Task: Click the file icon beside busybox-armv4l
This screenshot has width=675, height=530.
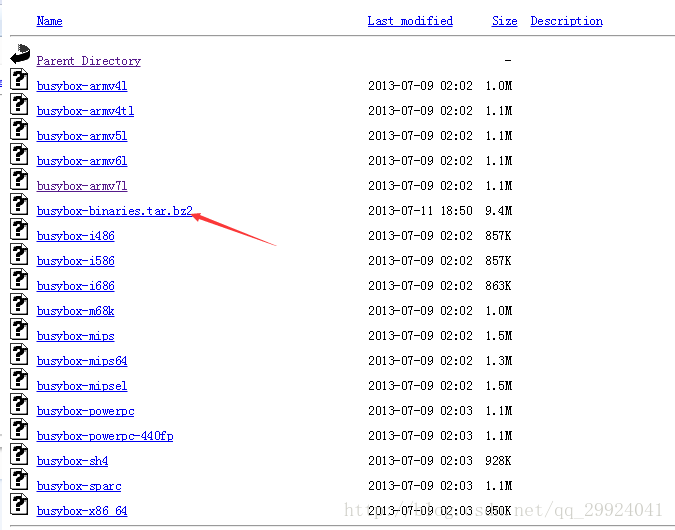Action: coord(19,79)
